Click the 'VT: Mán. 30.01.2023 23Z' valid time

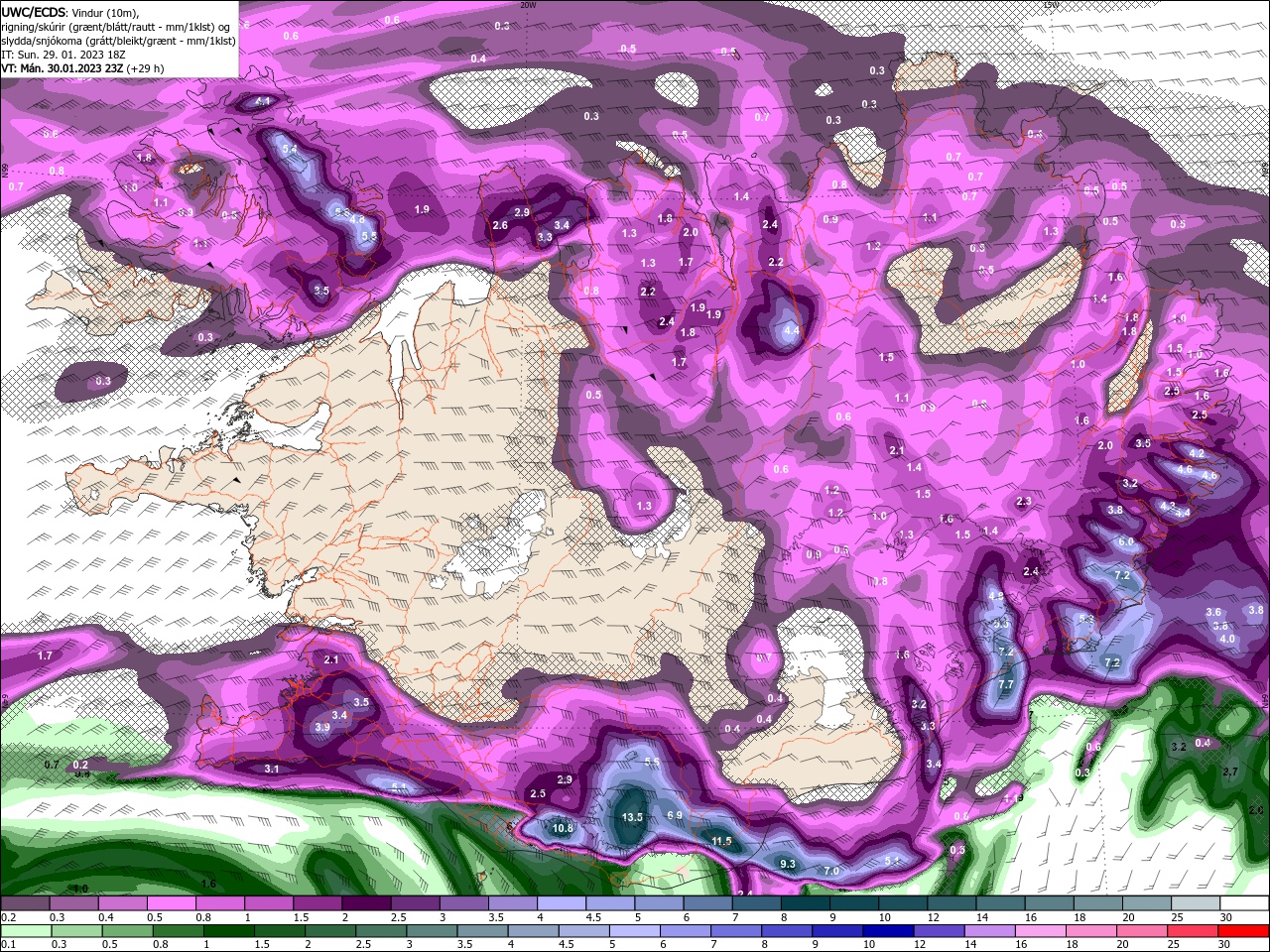point(63,68)
